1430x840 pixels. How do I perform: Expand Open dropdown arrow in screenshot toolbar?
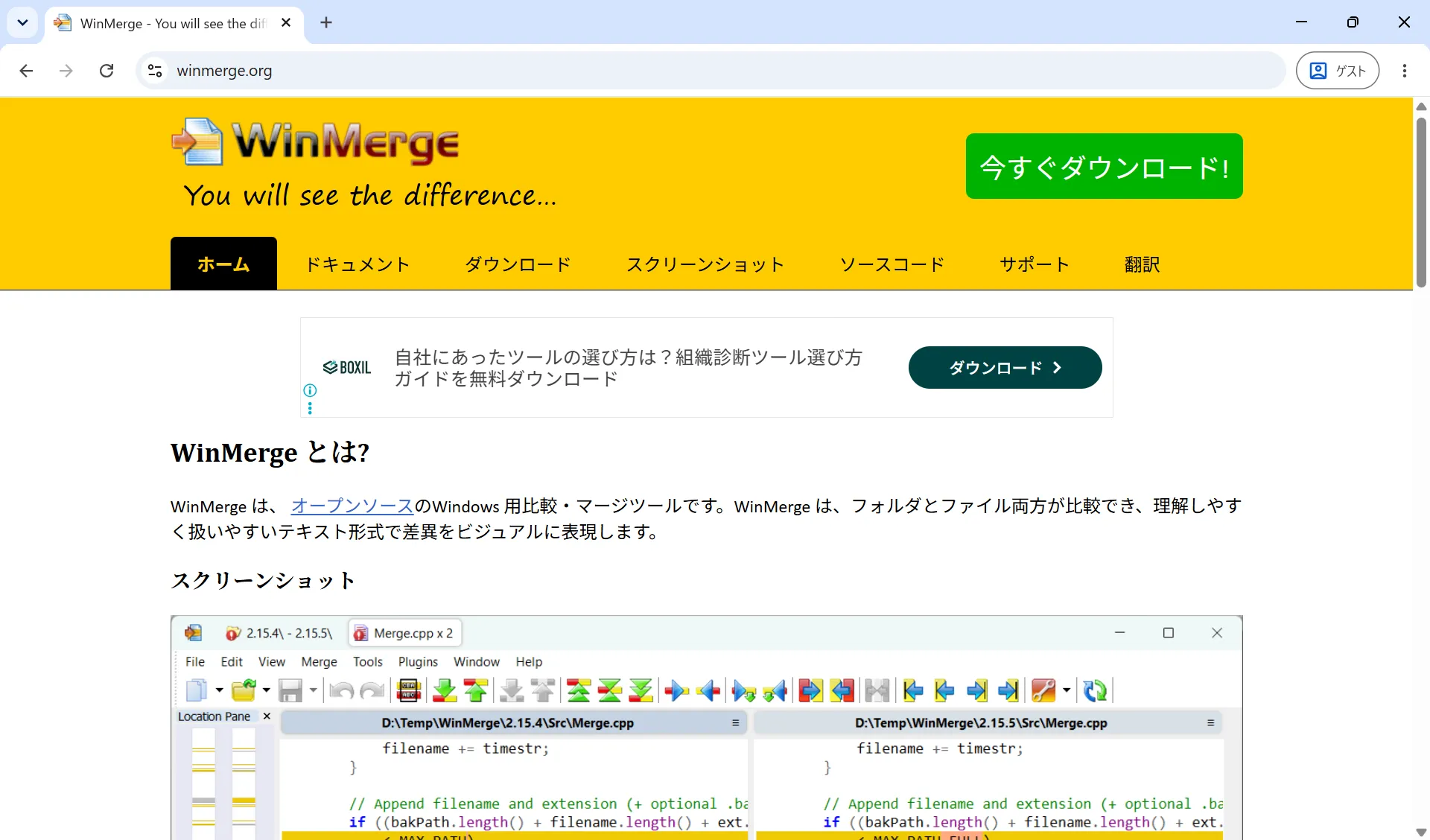(266, 690)
